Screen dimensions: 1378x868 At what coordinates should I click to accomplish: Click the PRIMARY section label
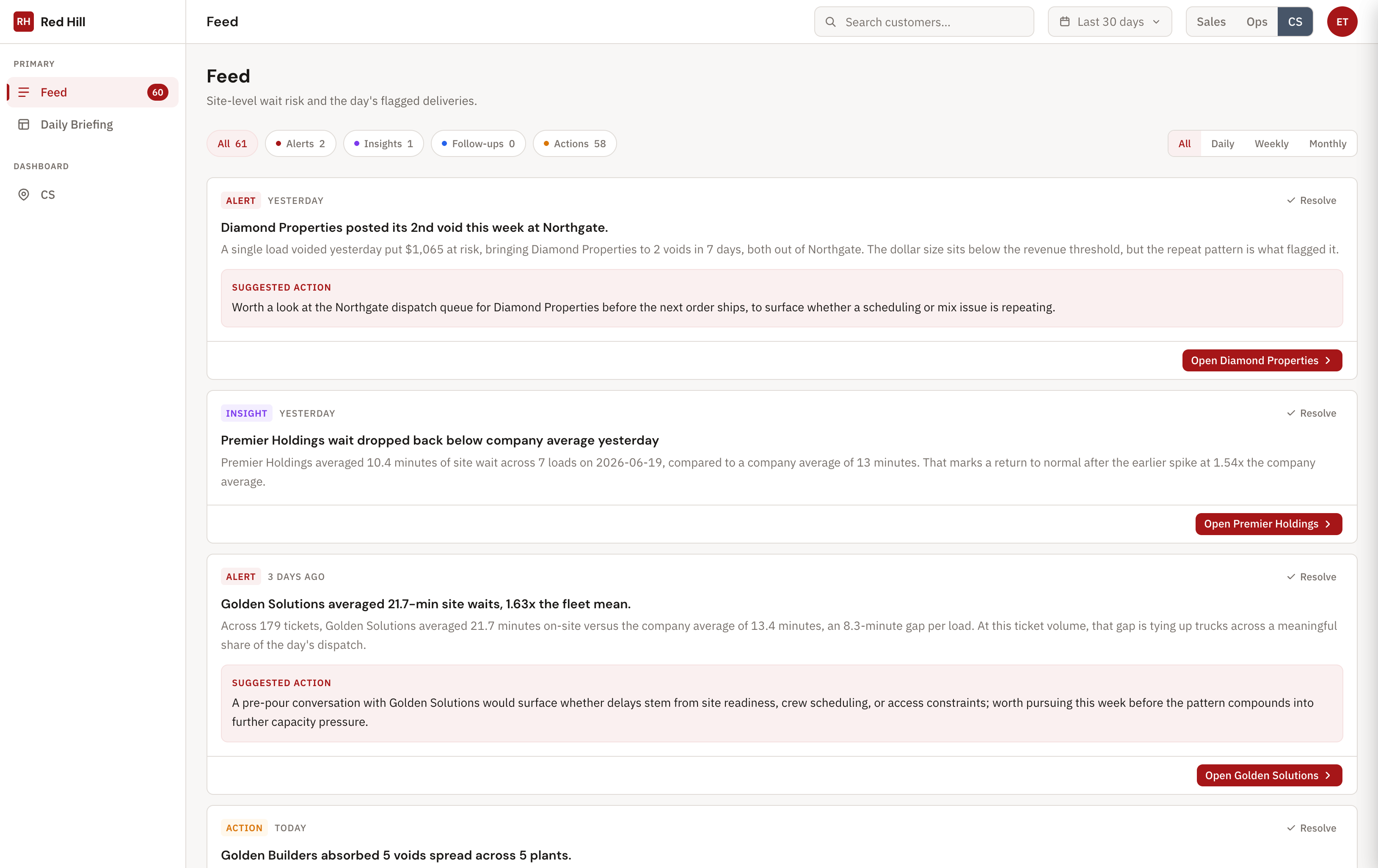(x=34, y=63)
